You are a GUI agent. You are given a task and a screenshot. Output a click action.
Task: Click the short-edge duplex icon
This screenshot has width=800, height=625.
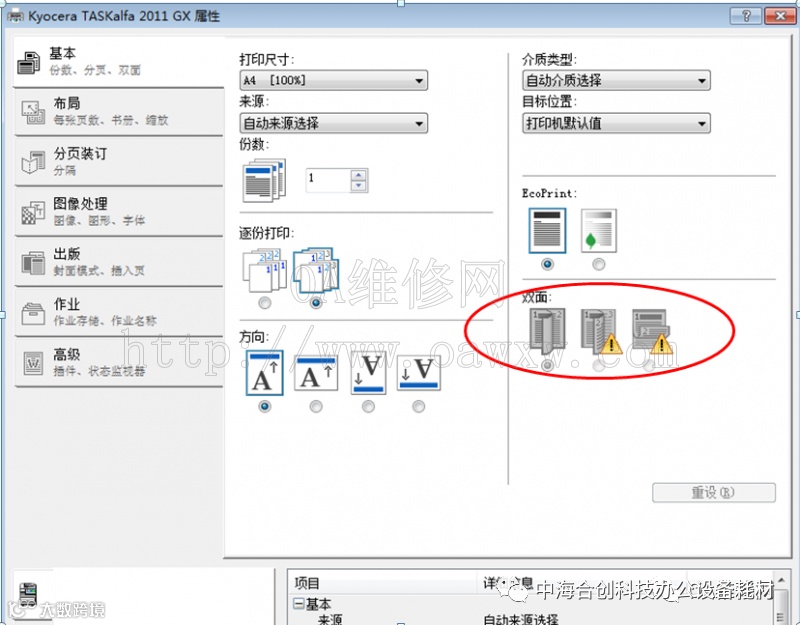point(652,331)
